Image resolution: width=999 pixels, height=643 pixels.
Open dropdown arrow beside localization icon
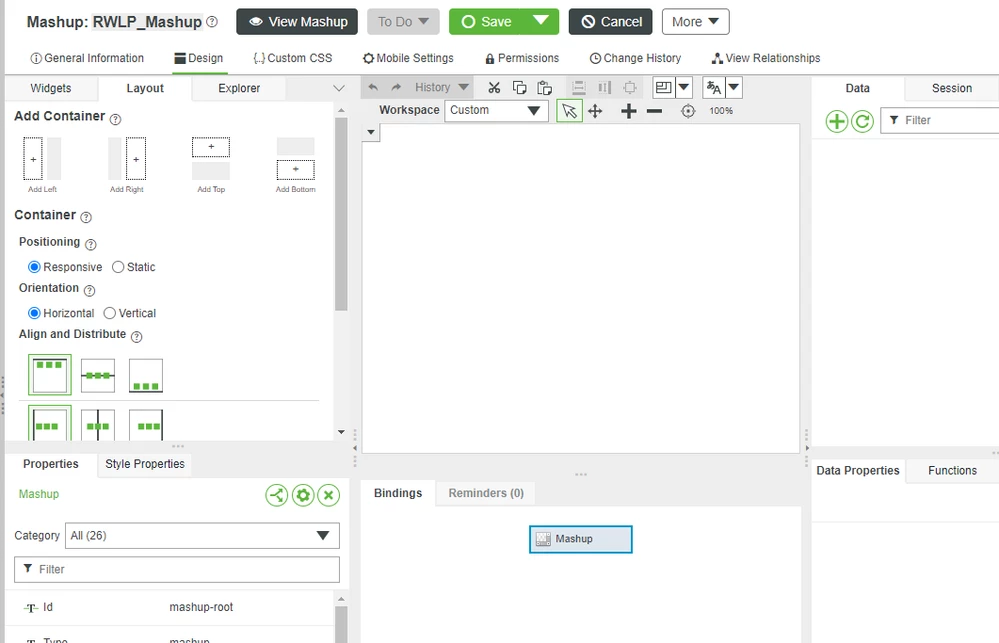click(x=733, y=87)
